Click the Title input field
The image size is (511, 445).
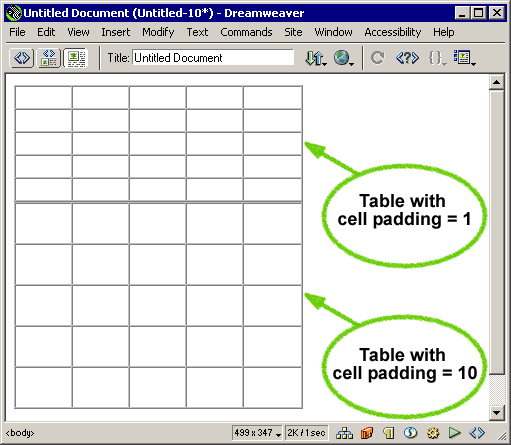[213, 58]
